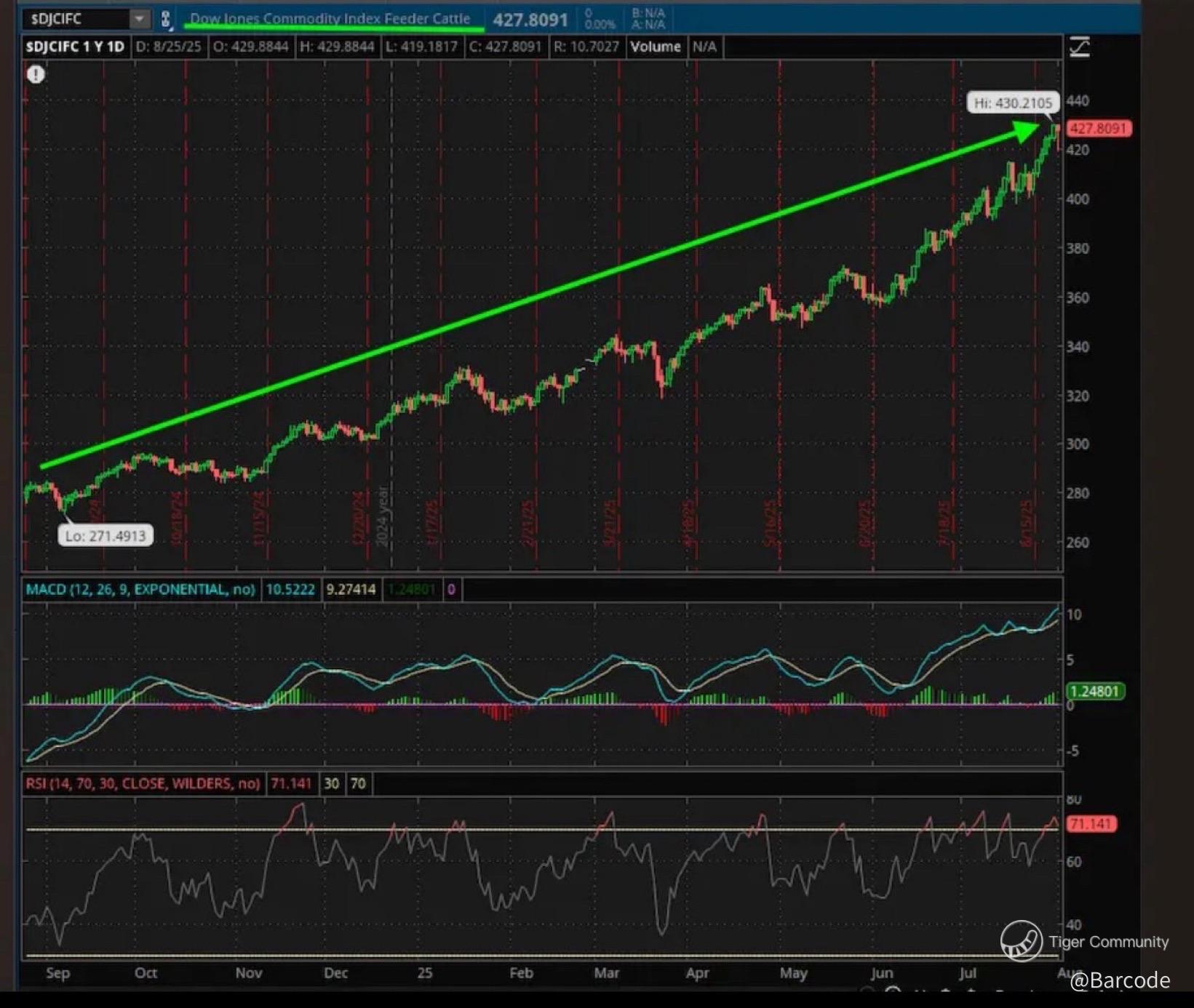Click the 440 price axis label
The image size is (1194, 1008).
(x=1078, y=101)
